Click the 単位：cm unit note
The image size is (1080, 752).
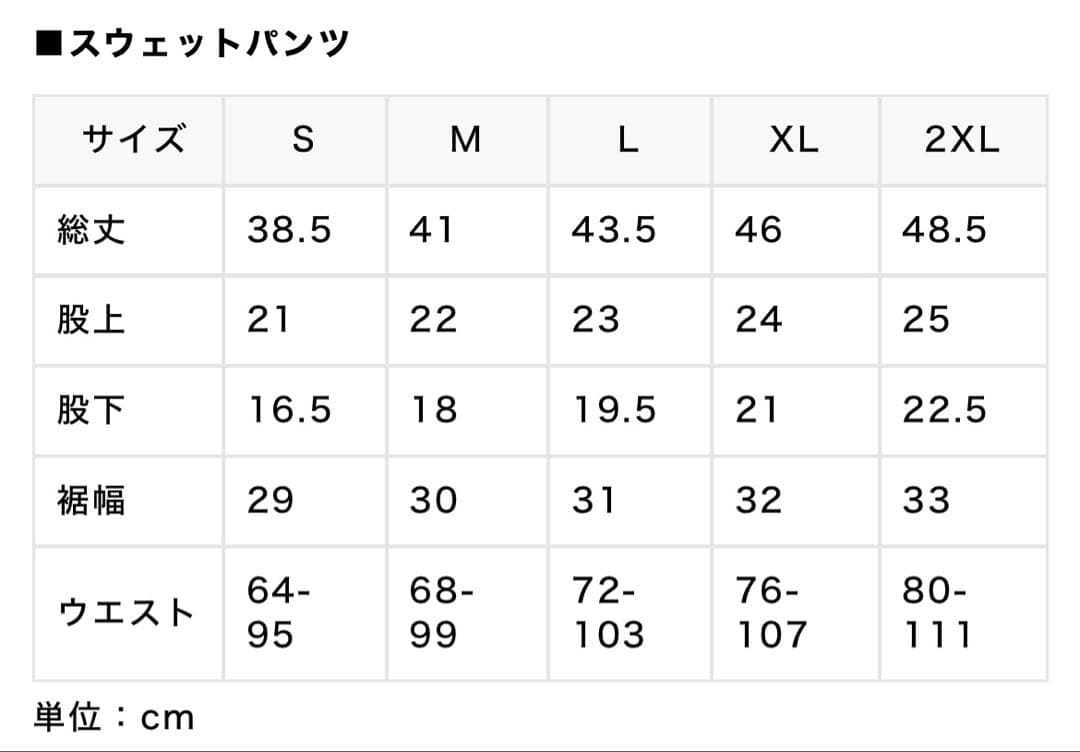(114, 717)
